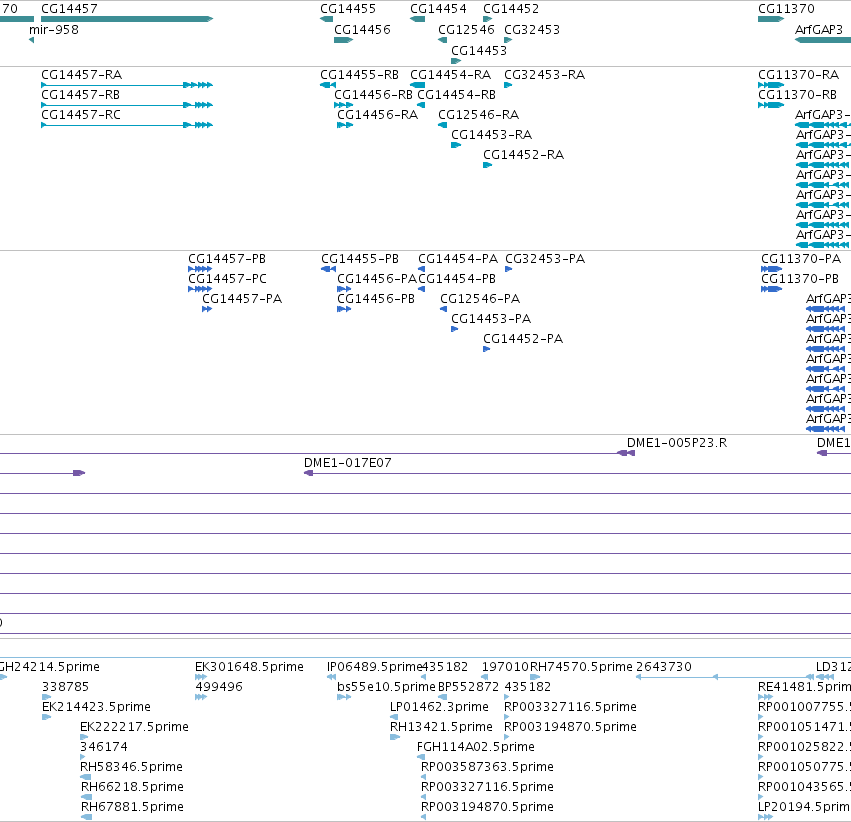The height and width of the screenshot is (822, 851).
Task: Click the CG11370 gene label
Action: (786, 9)
